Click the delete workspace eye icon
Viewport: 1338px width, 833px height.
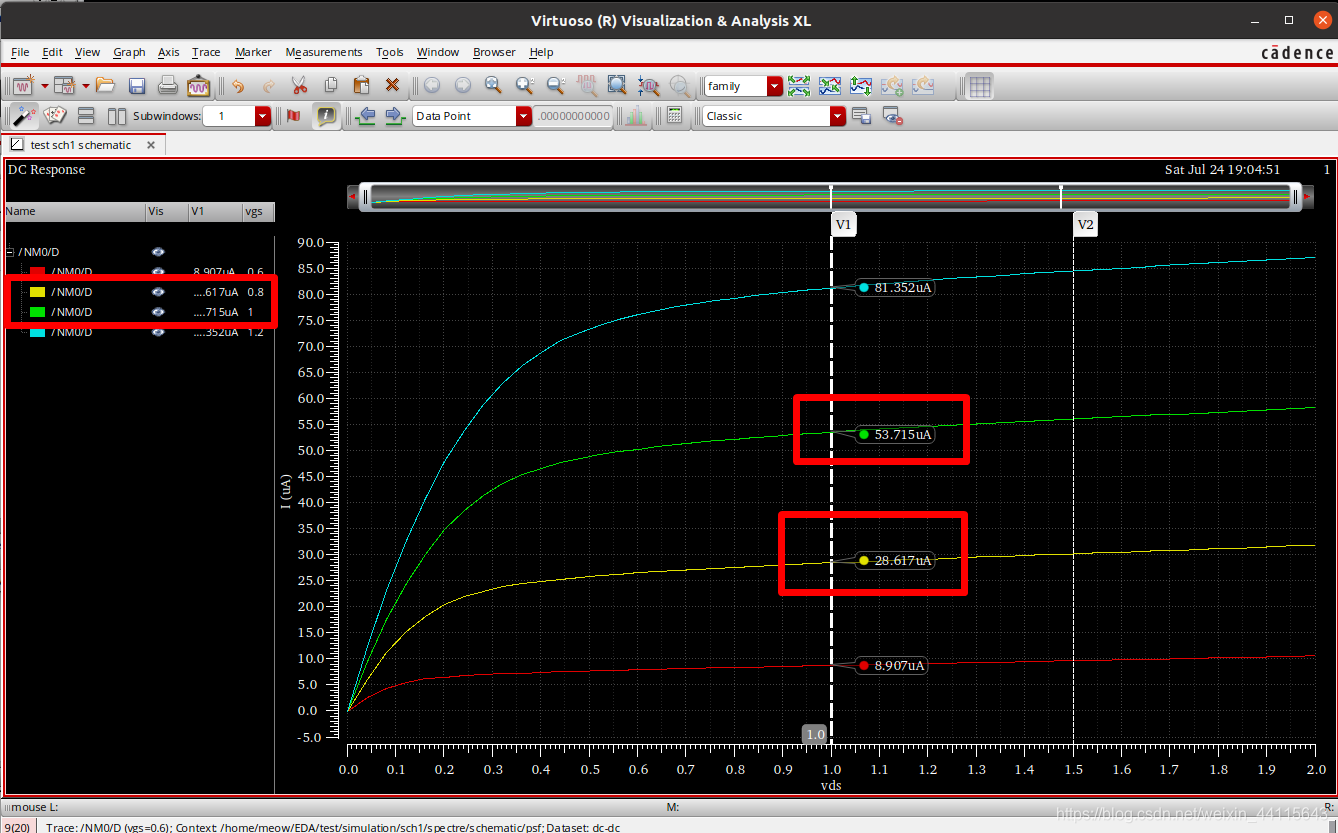[893, 116]
